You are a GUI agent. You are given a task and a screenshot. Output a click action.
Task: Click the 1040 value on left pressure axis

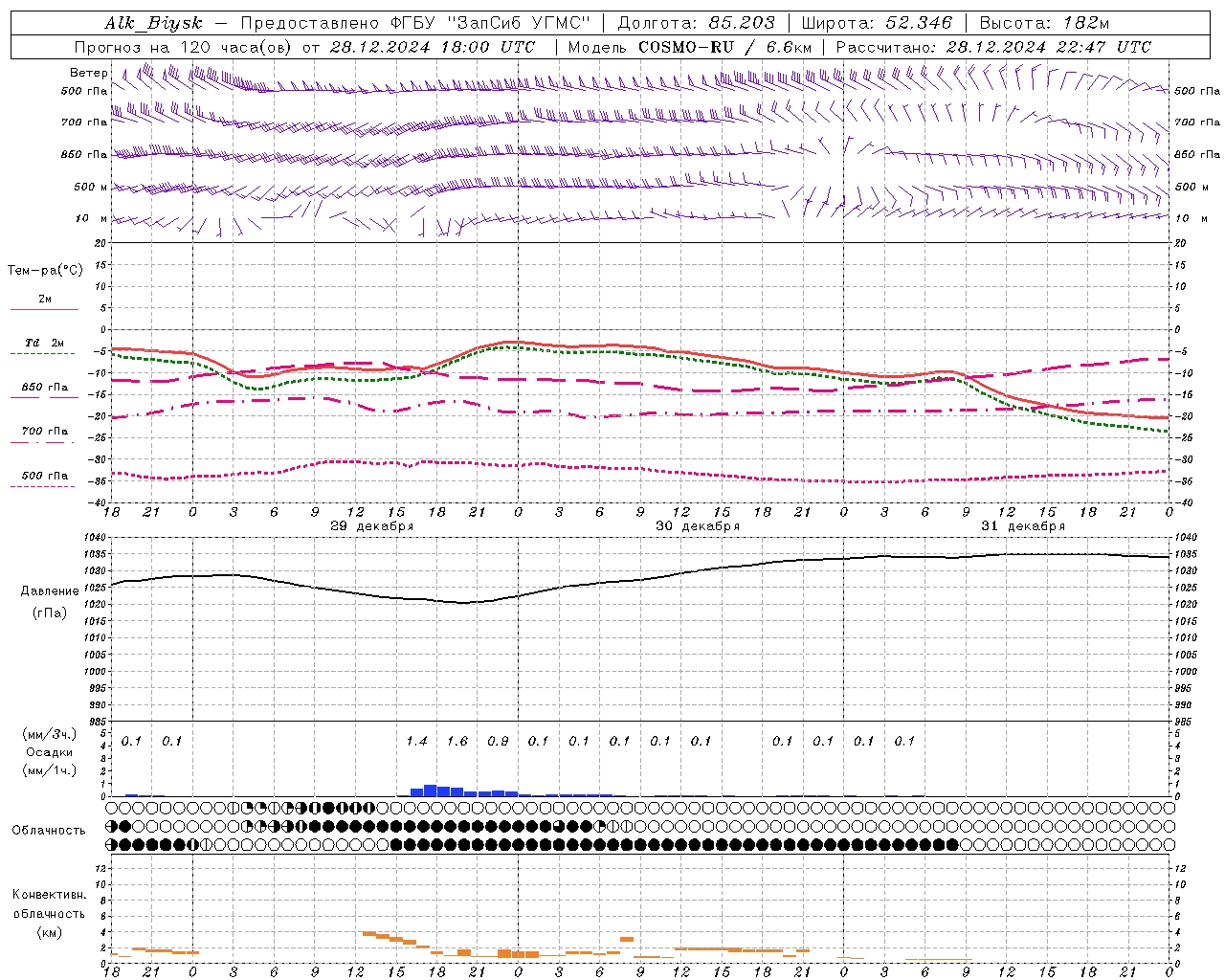[95, 537]
